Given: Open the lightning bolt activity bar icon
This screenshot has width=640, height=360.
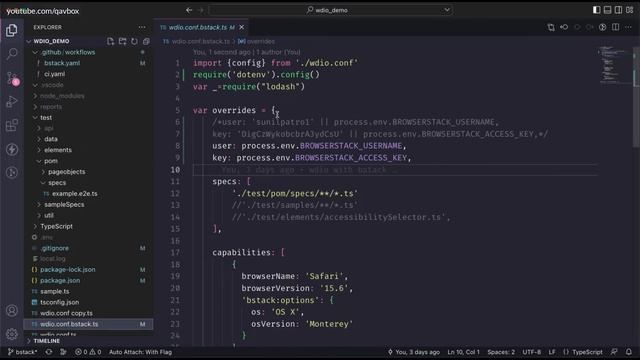Looking at the screenshot, I should tap(12, 149).
